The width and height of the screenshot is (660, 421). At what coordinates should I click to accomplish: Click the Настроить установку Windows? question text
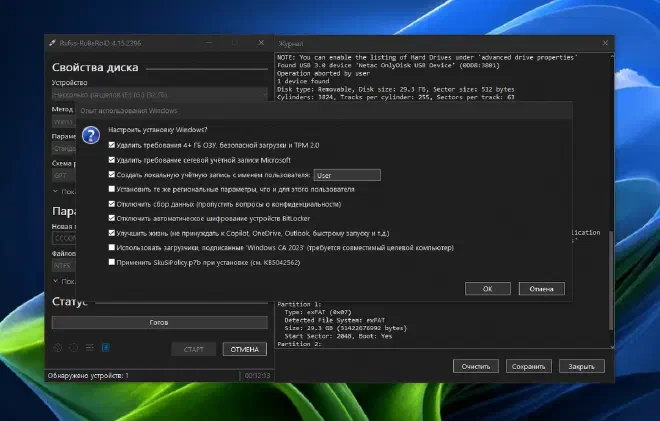pyautogui.click(x=157, y=130)
